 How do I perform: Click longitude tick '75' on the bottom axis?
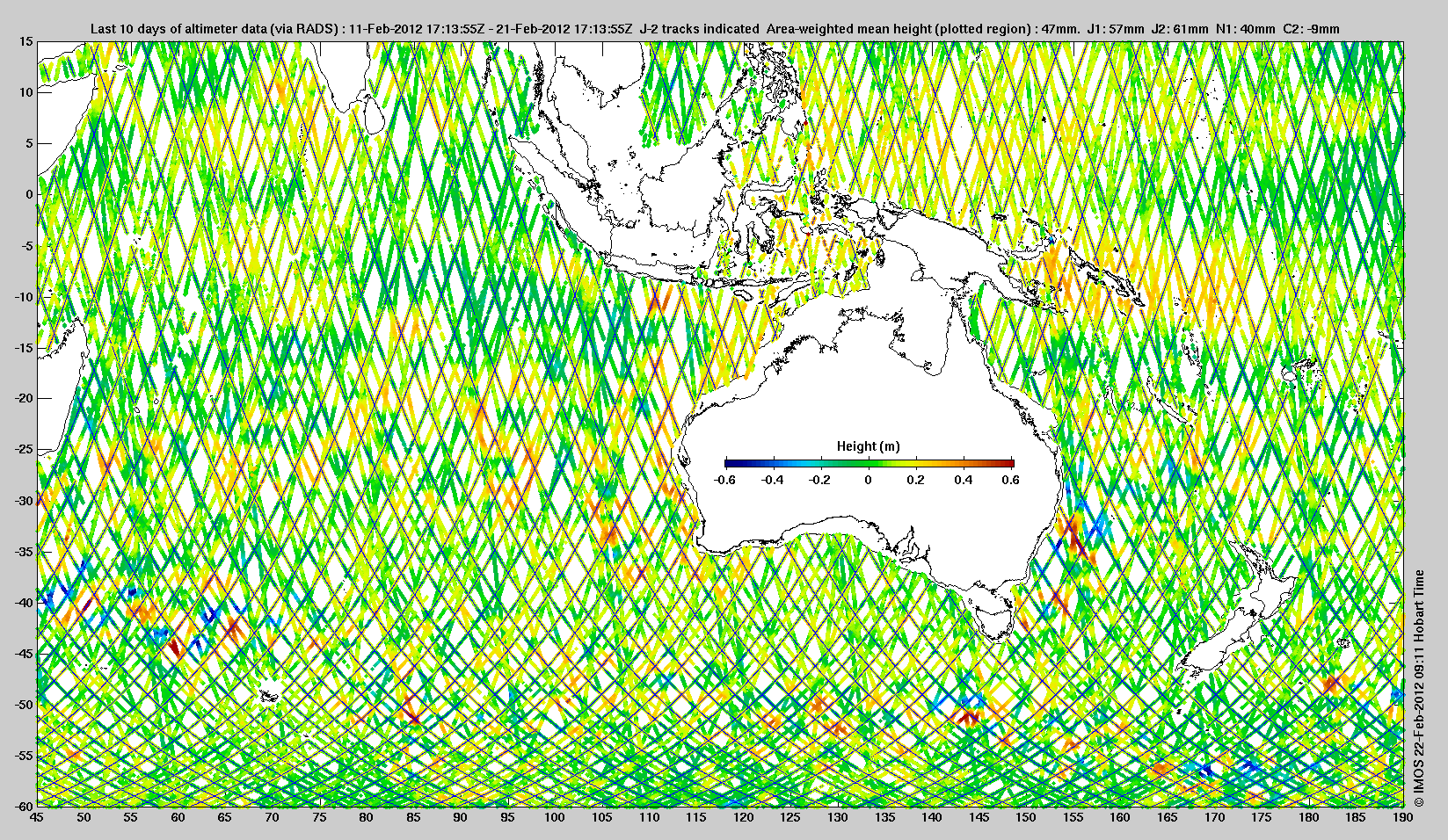319,817
